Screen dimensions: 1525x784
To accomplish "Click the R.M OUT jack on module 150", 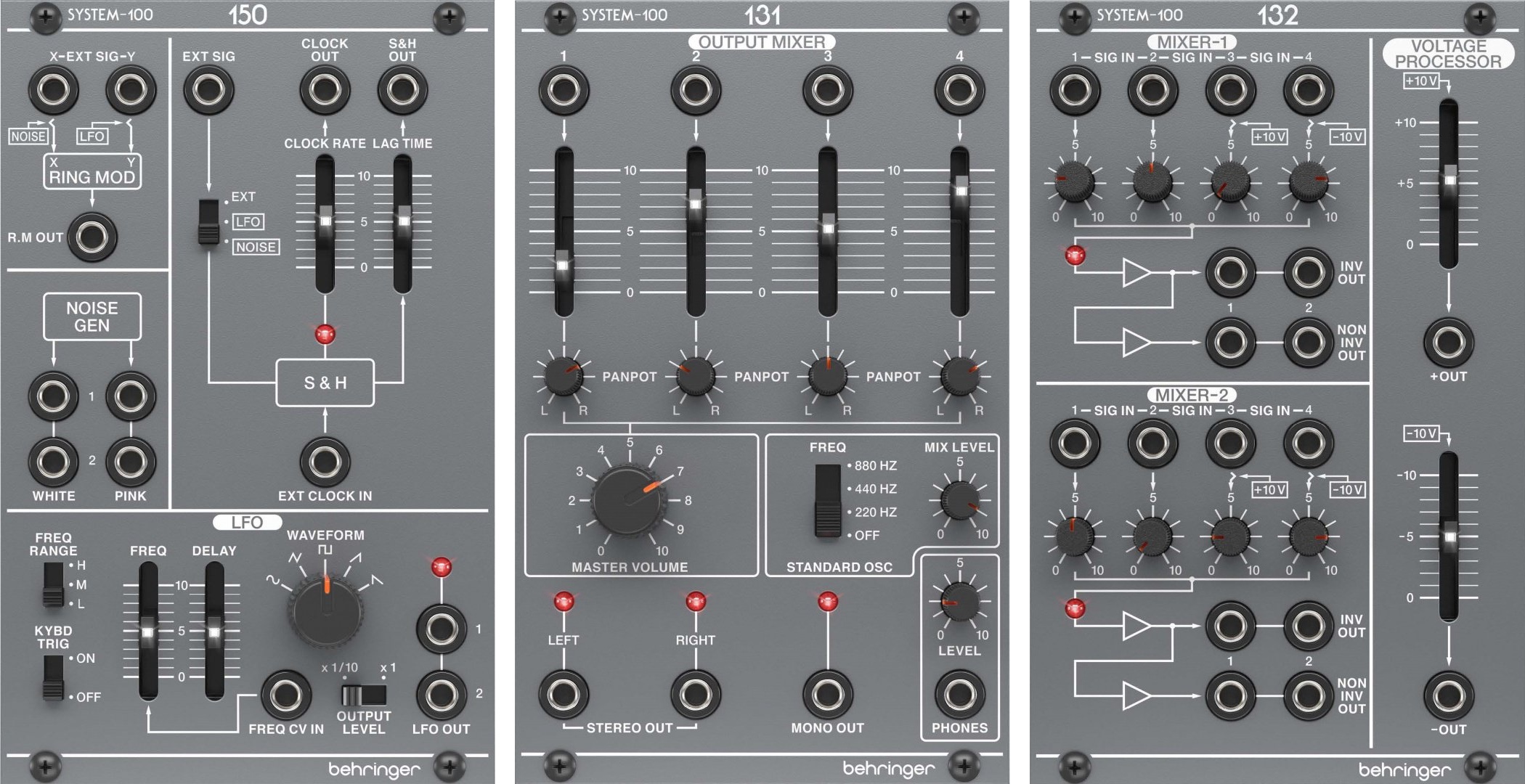I will coord(92,237).
